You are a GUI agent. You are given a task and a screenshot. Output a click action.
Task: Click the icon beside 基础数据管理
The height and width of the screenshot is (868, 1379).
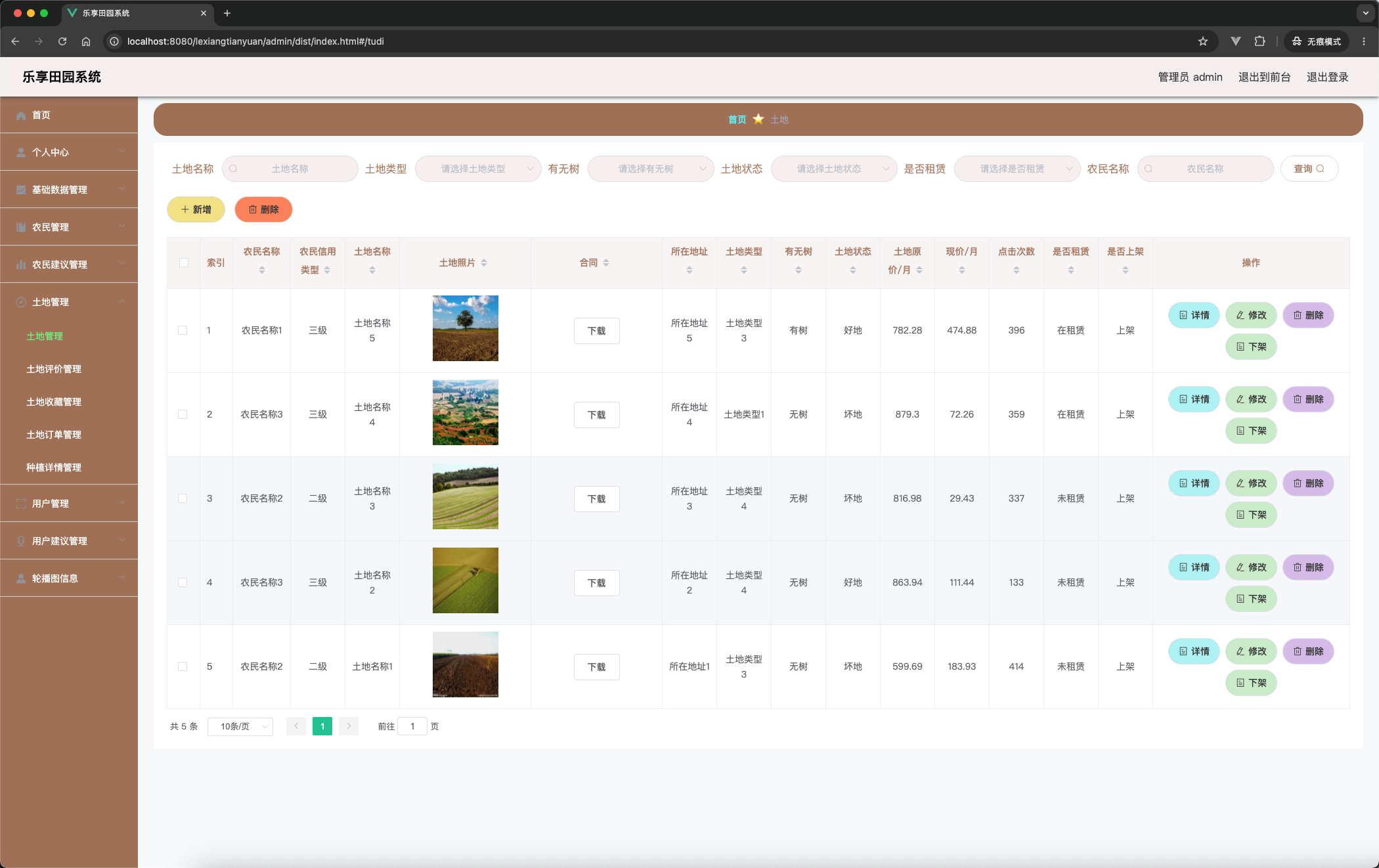(21, 190)
